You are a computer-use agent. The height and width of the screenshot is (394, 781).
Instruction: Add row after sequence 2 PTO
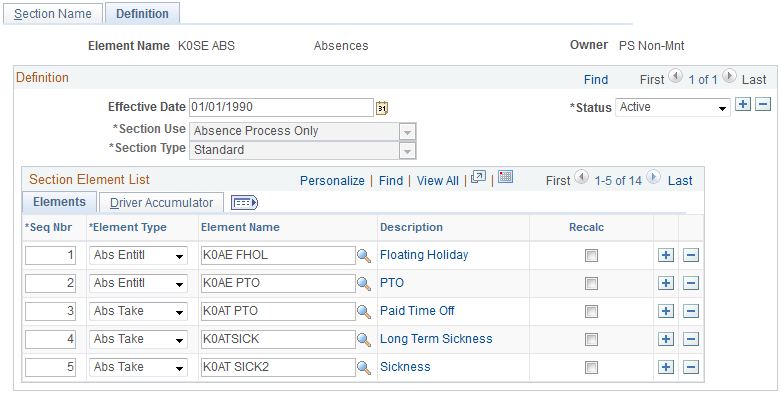pyautogui.click(x=666, y=283)
